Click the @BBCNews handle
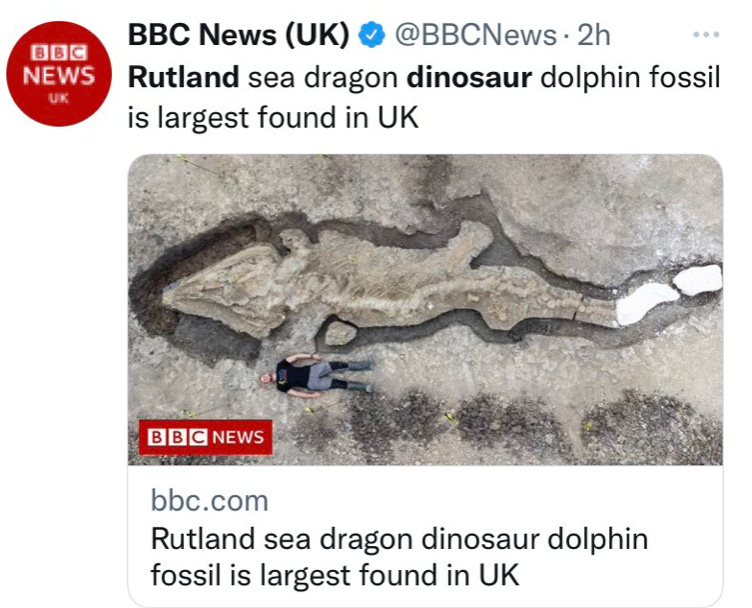This screenshot has width=752, height=608. tap(475, 35)
